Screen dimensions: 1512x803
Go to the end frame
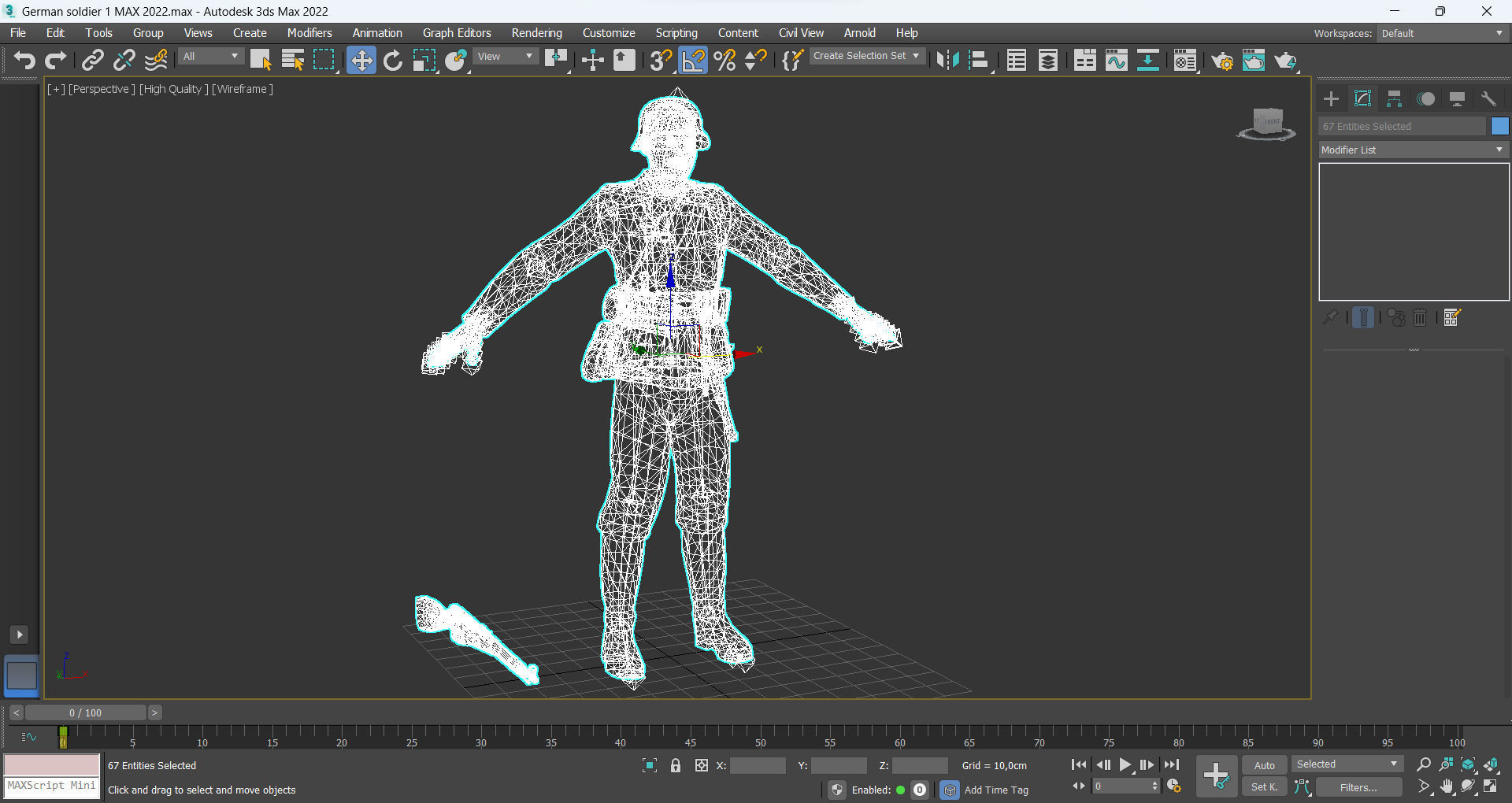click(1172, 764)
